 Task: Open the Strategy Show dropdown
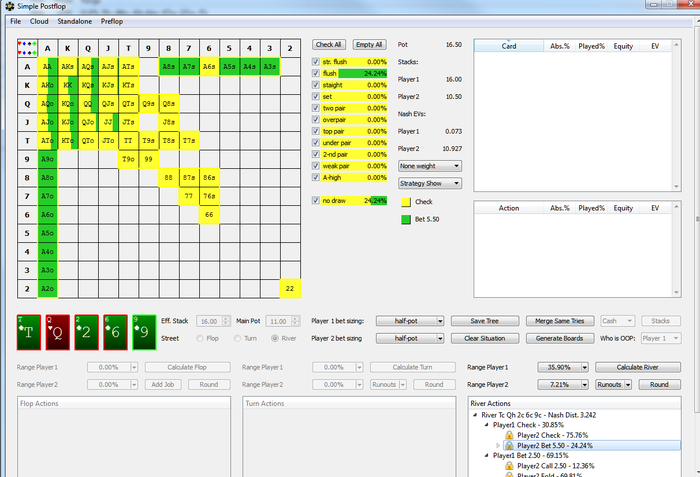[429, 184]
